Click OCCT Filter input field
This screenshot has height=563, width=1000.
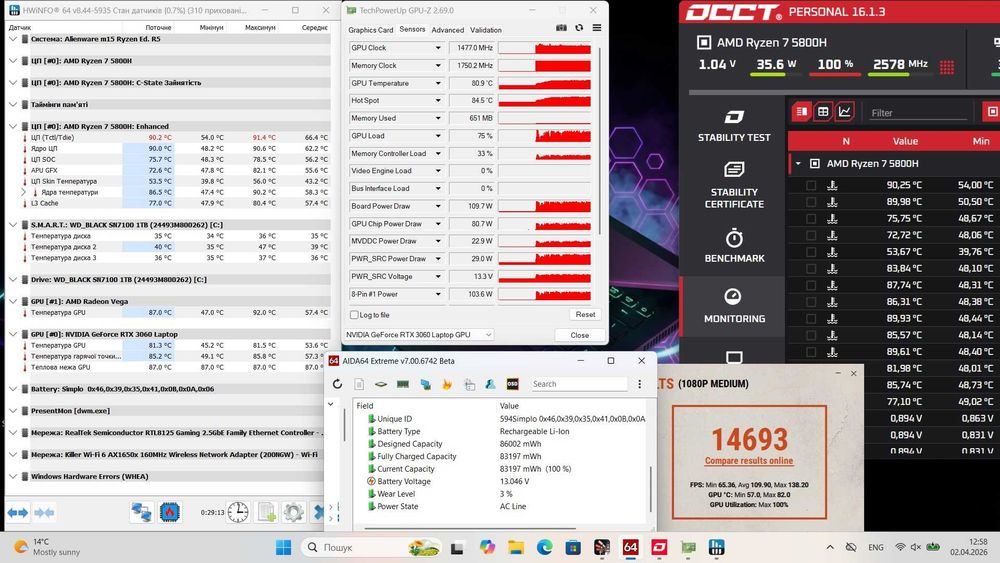918,113
